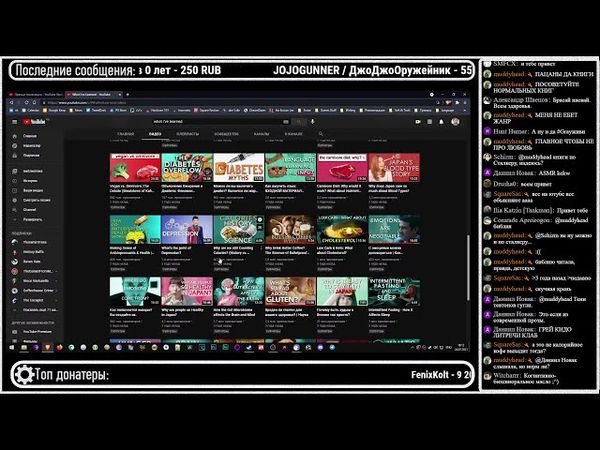
Task: Open the vegan vs omnivore thumbnail
Action: click(x=135, y=168)
